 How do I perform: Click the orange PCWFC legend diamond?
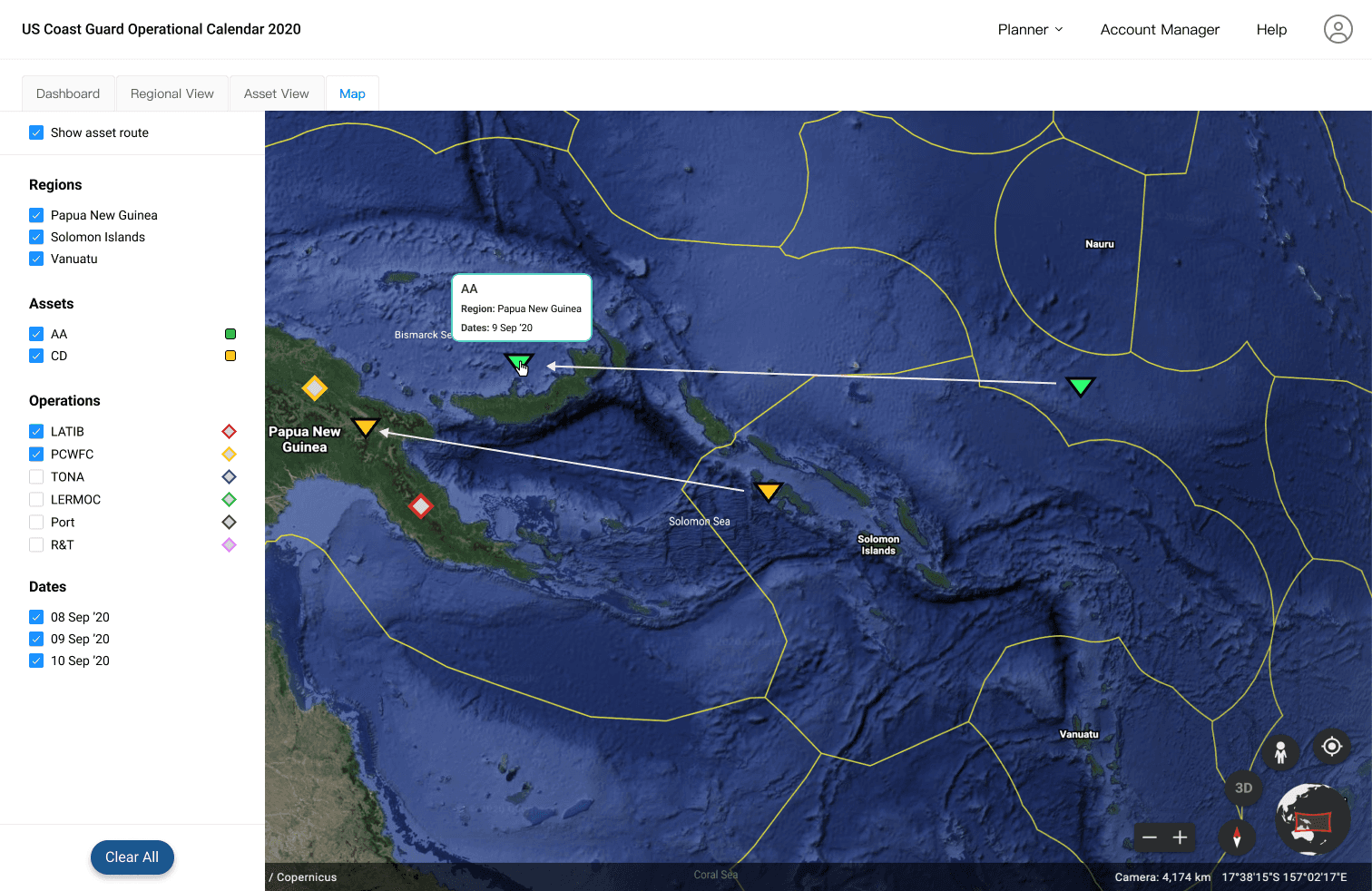click(x=230, y=454)
